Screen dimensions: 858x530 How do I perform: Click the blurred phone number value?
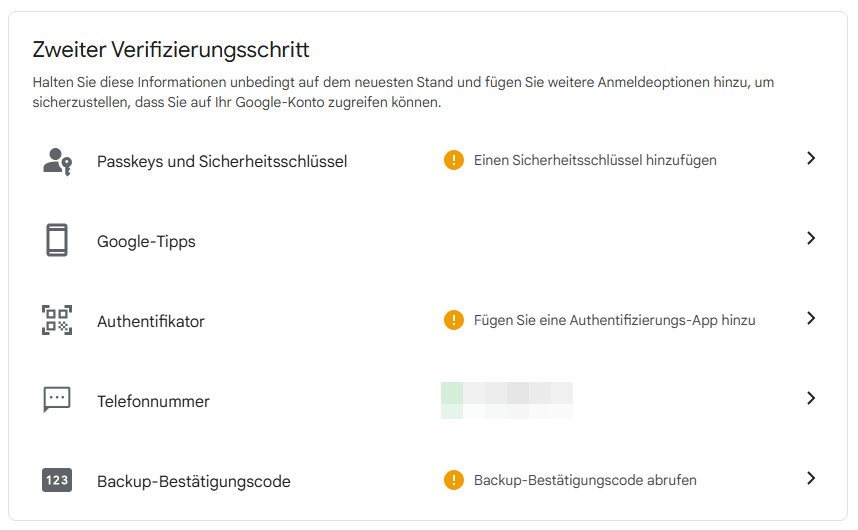(x=507, y=400)
